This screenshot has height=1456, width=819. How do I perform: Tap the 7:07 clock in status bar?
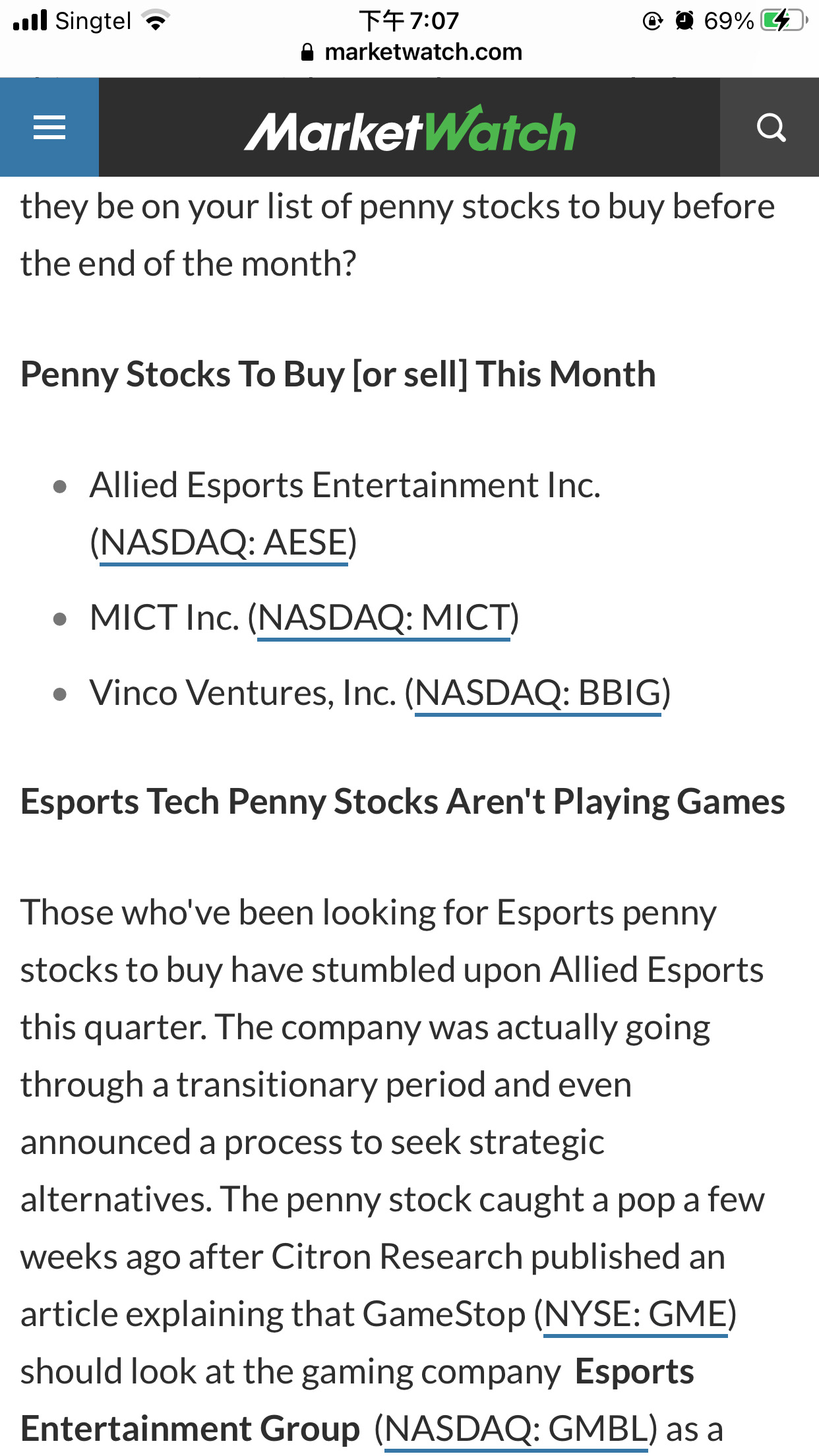[409, 20]
